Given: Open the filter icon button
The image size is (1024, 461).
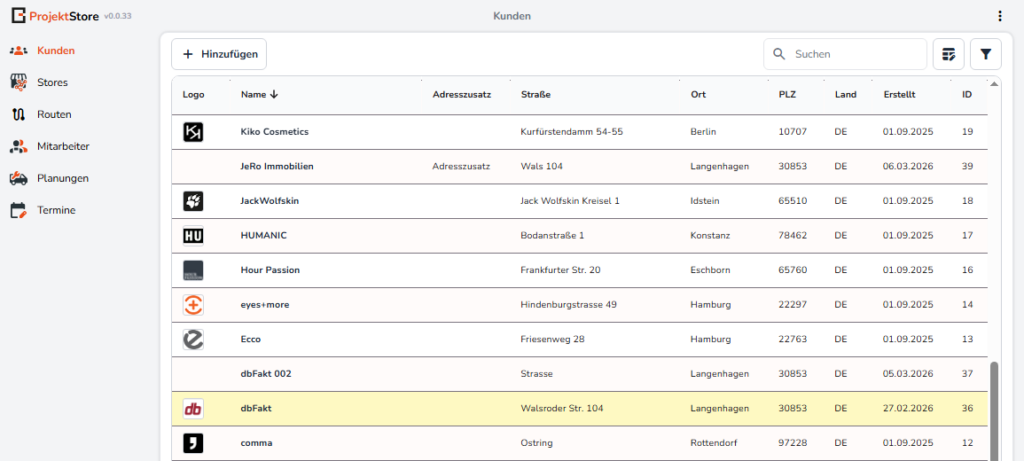Looking at the screenshot, I should pos(985,54).
